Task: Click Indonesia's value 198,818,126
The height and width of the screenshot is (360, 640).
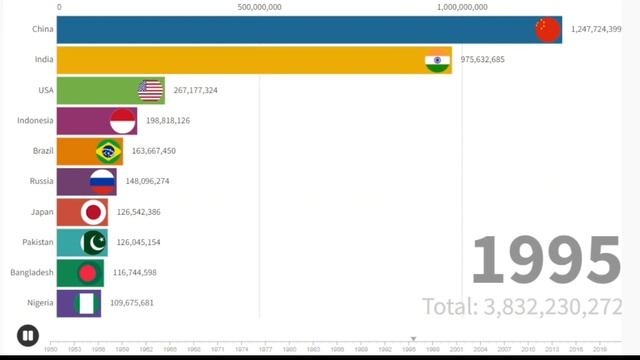Action: [168, 120]
